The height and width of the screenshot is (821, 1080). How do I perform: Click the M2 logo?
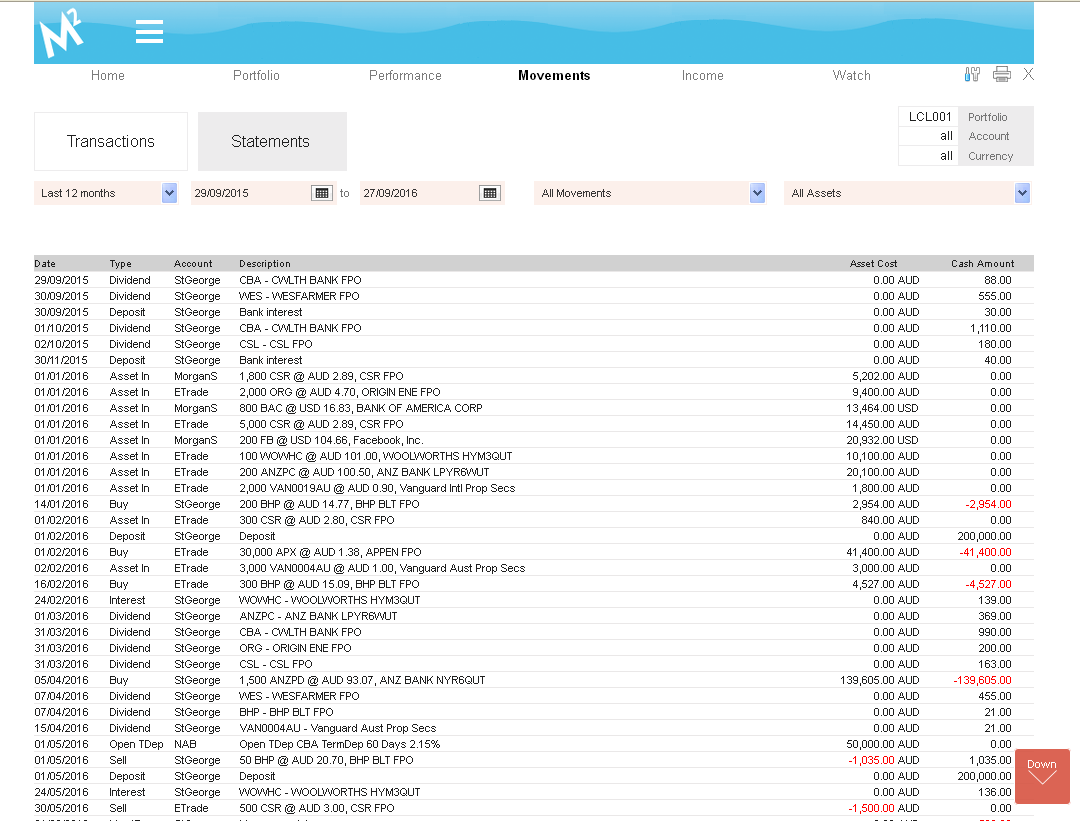(x=61, y=34)
